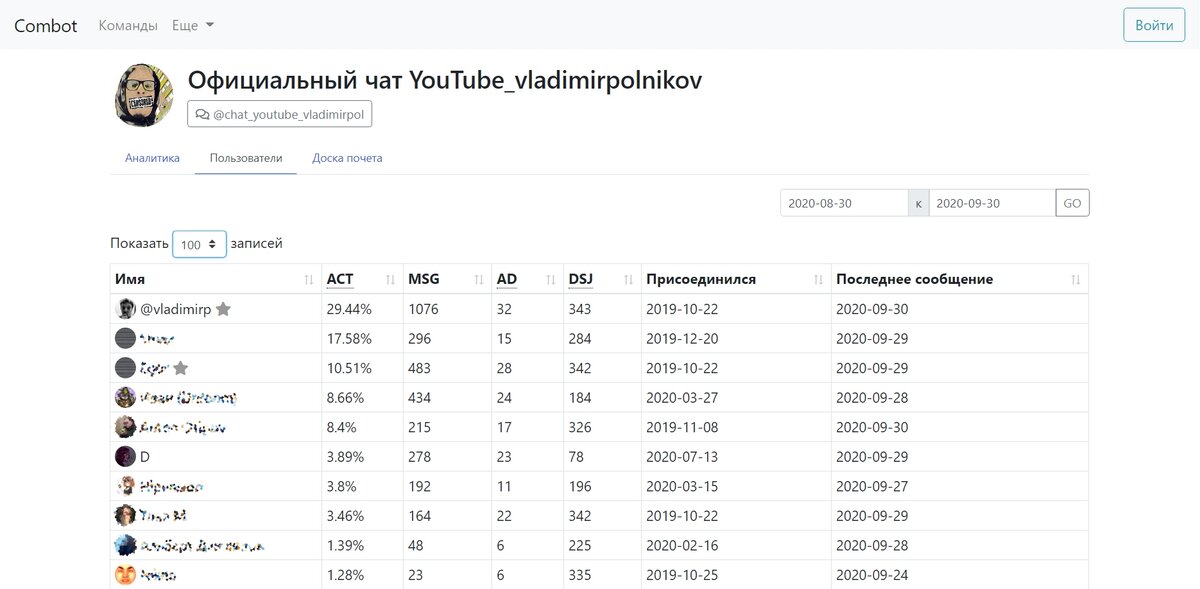The height and width of the screenshot is (589, 1200).
Task: Click the MSG value 164
Action: tap(420, 517)
